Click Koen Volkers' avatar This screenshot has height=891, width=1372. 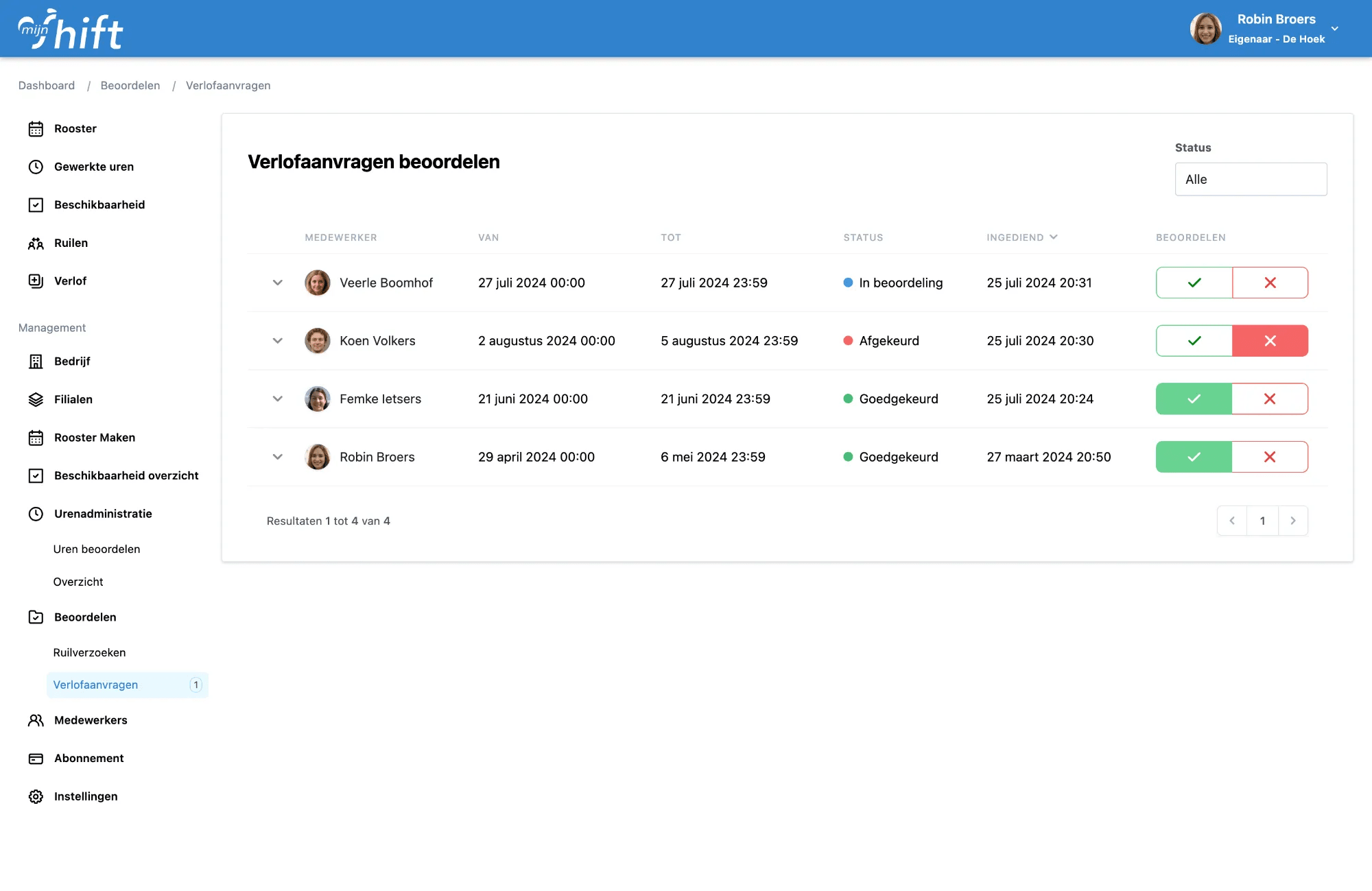pos(317,341)
